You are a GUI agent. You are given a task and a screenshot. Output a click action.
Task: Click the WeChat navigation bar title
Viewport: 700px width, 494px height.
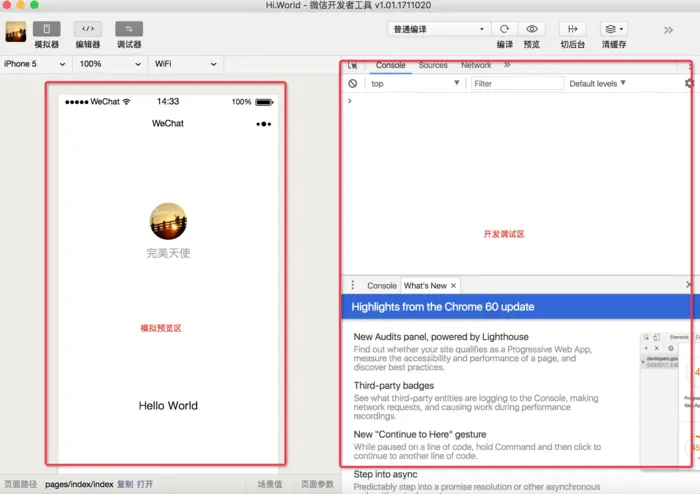[x=167, y=123]
